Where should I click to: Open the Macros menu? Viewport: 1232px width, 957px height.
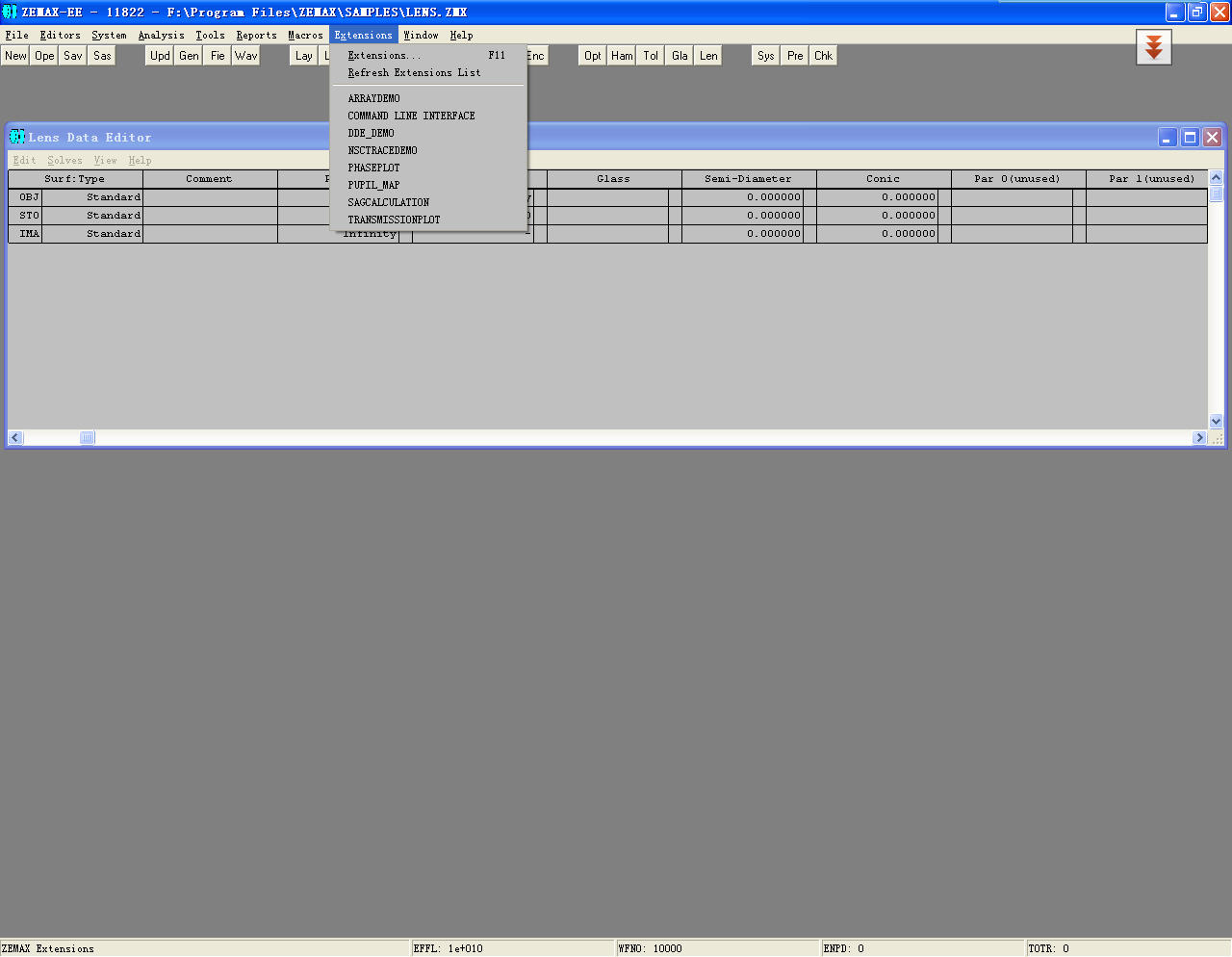(x=305, y=35)
